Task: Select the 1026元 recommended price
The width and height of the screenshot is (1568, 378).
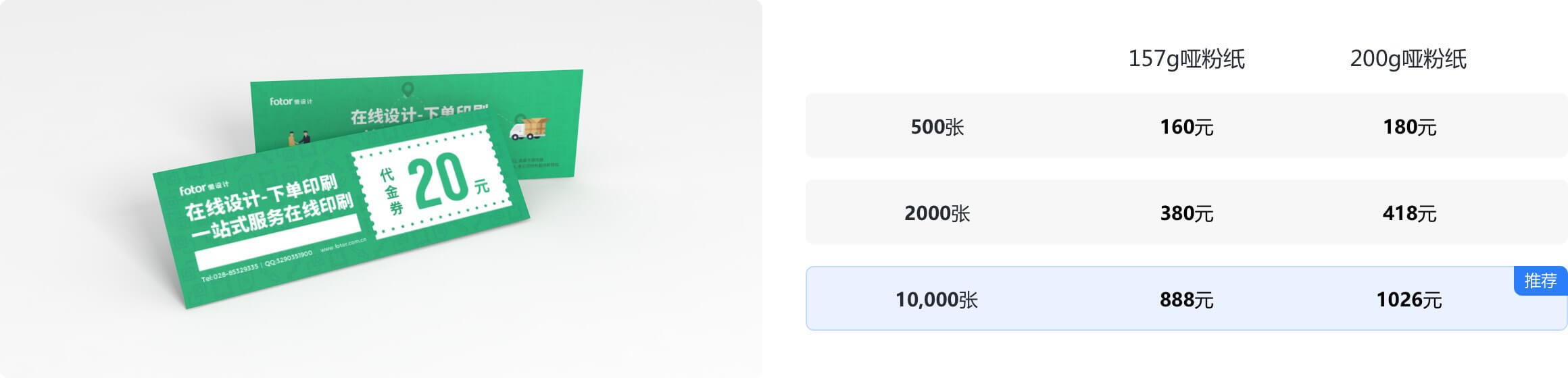Action: (x=1409, y=299)
